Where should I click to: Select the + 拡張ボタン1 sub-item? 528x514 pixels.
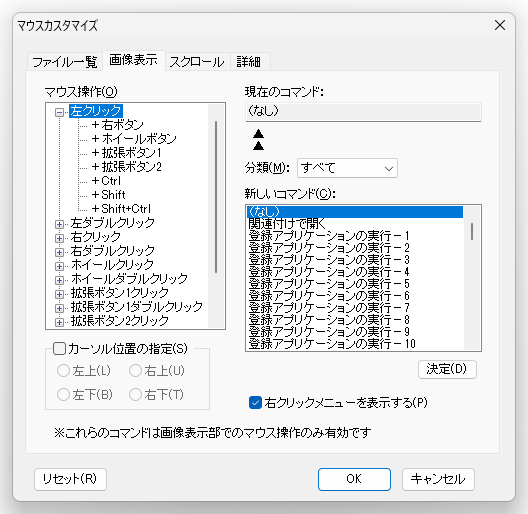[127, 153]
